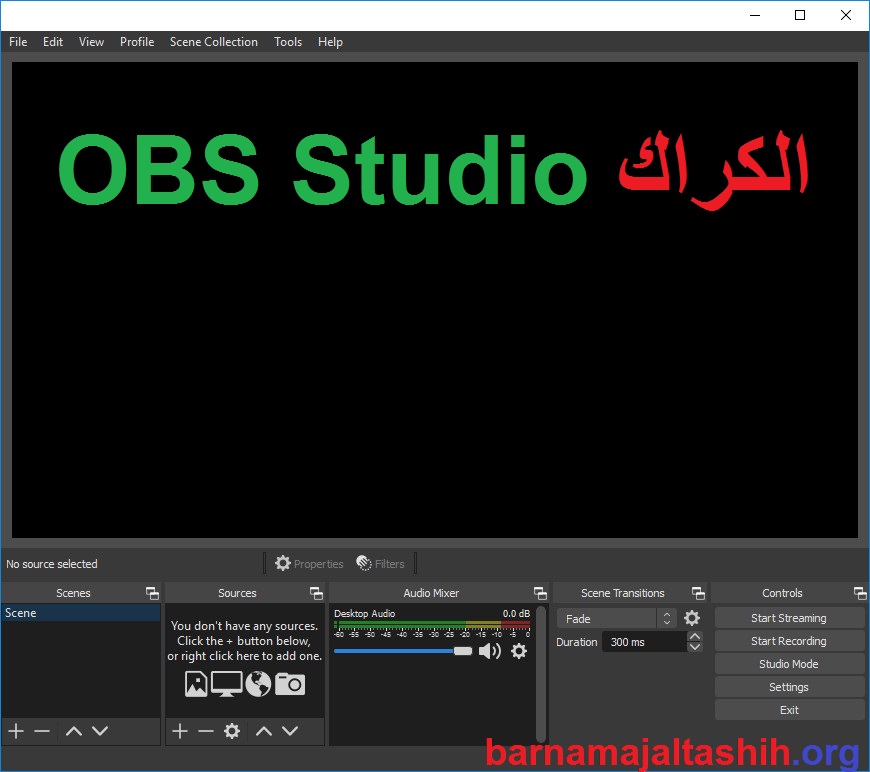Move scene down in Scenes panel

click(100, 731)
